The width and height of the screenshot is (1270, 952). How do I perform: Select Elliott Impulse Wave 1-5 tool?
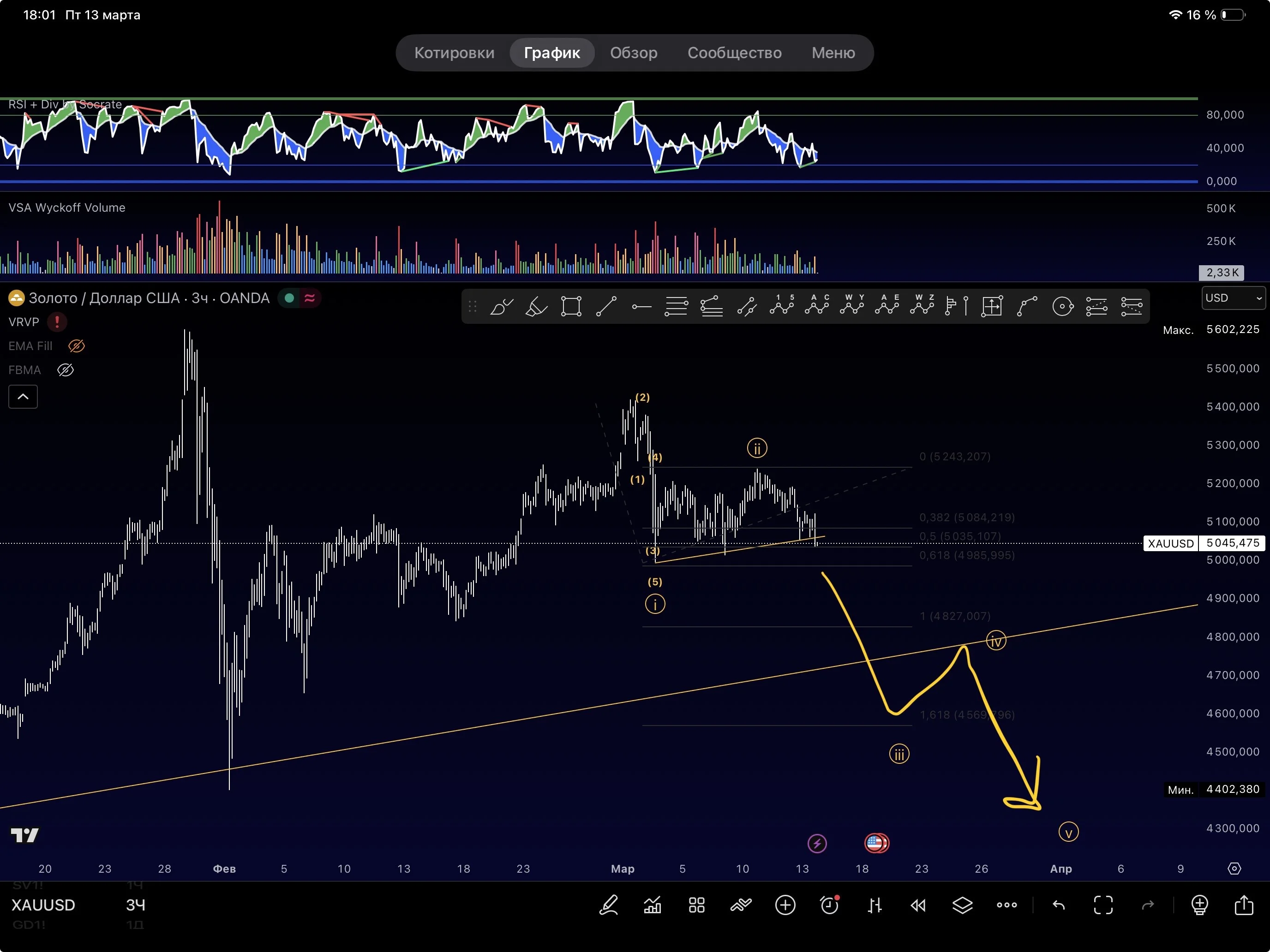pyautogui.click(x=782, y=305)
